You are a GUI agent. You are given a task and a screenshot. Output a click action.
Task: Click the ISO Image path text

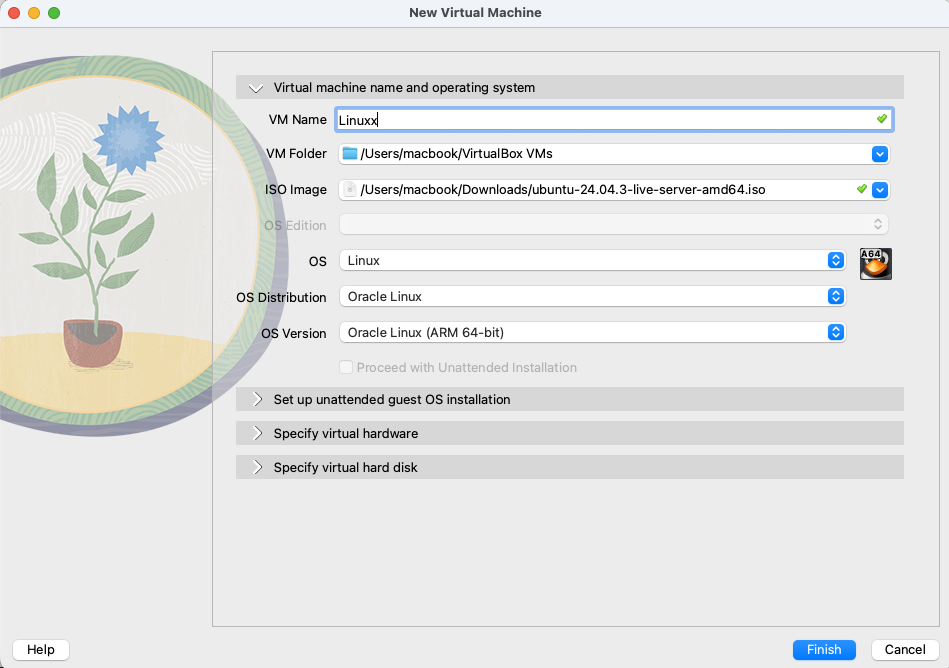pos(563,189)
